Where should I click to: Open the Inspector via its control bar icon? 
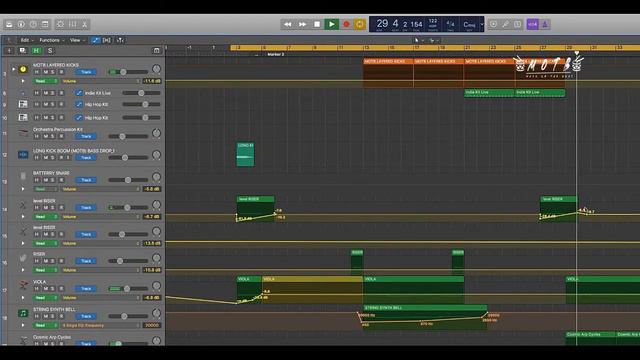(21, 24)
